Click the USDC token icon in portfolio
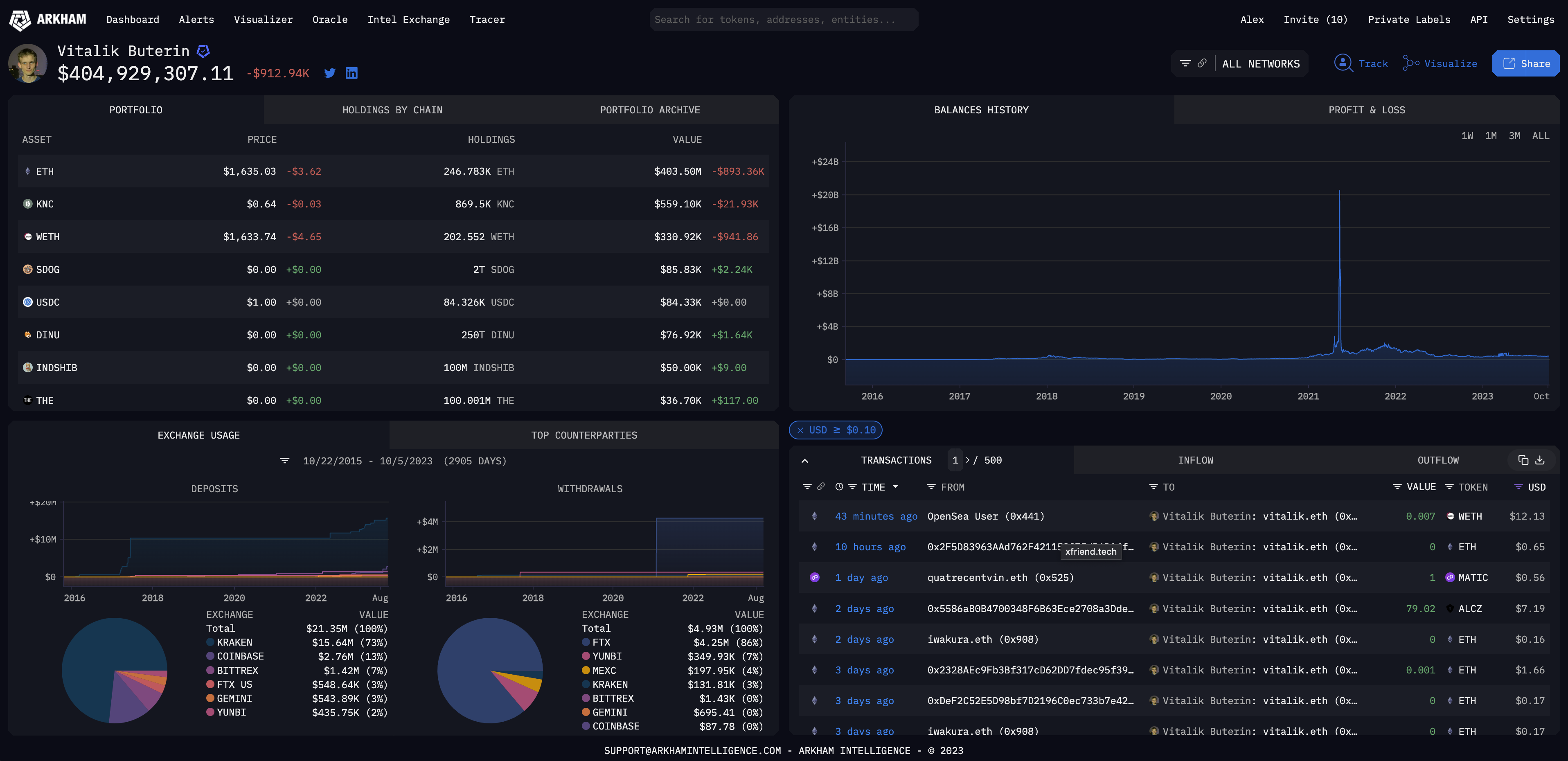The width and height of the screenshot is (1568, 761). point(27,302)
